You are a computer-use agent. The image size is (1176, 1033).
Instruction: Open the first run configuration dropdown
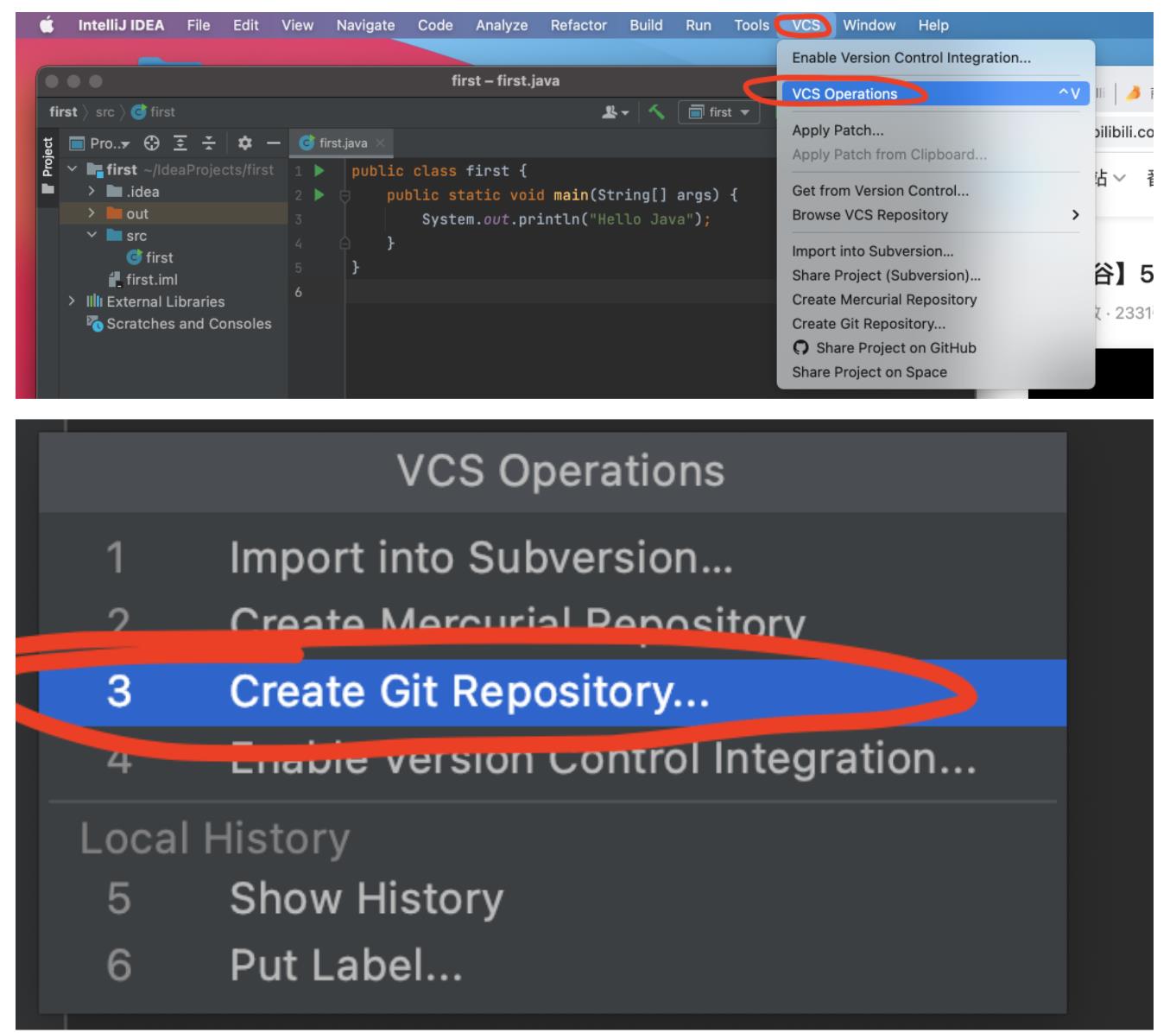tap(719, 111)
